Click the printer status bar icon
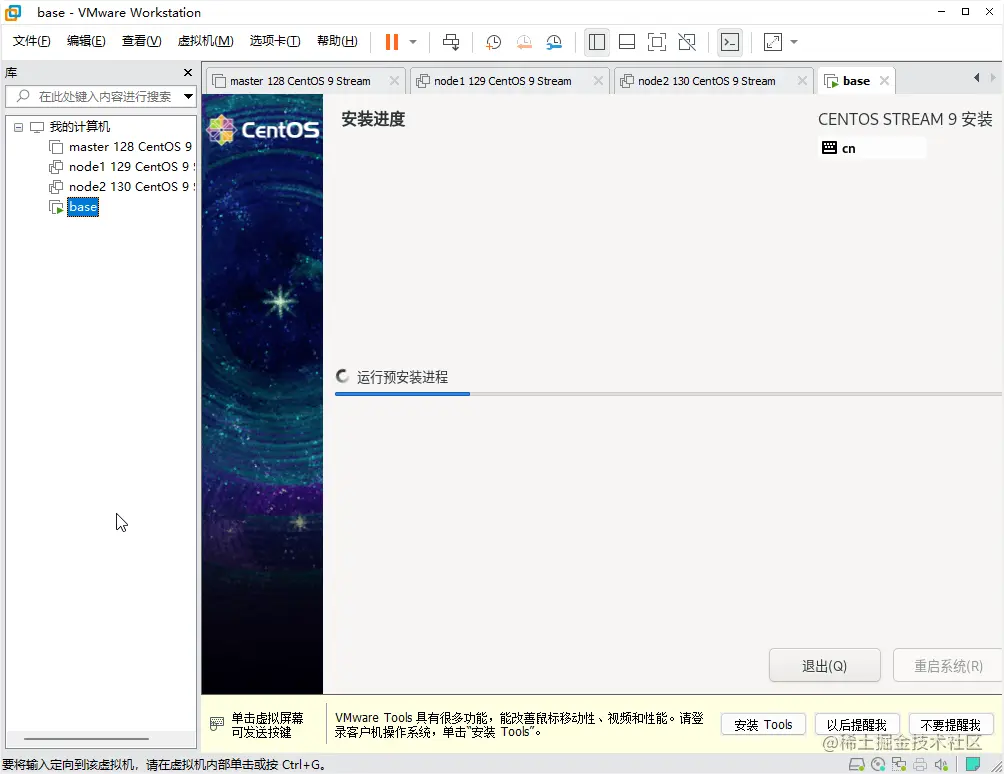 pos(920,764)
